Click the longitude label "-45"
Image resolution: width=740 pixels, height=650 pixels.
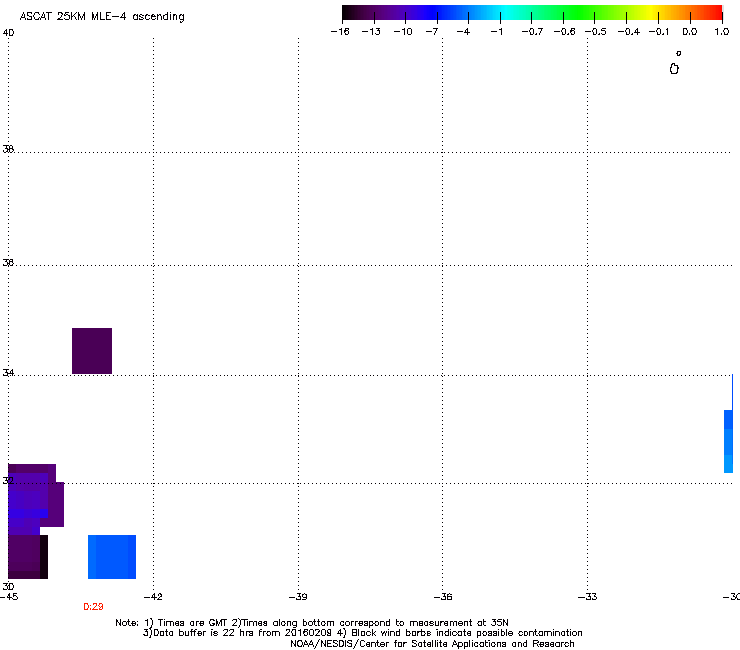[x=9, y=597]
